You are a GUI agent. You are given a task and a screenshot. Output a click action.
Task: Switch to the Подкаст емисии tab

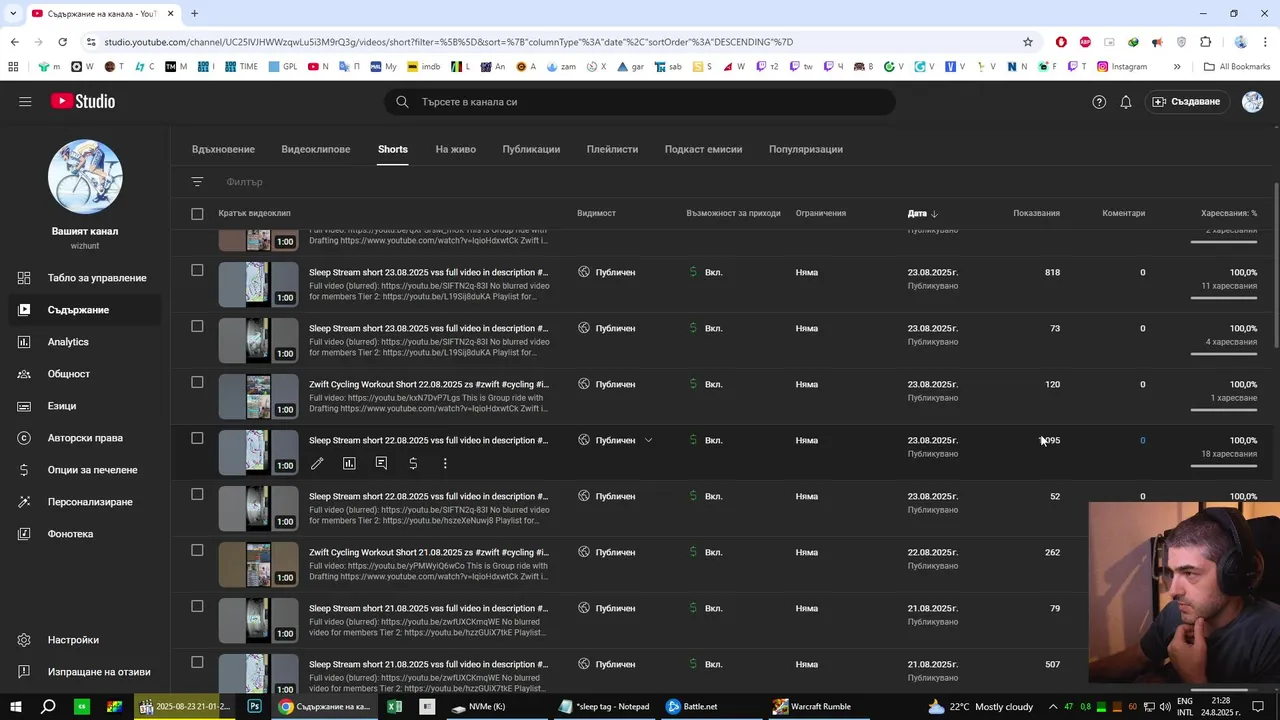(x=703, y=149)
